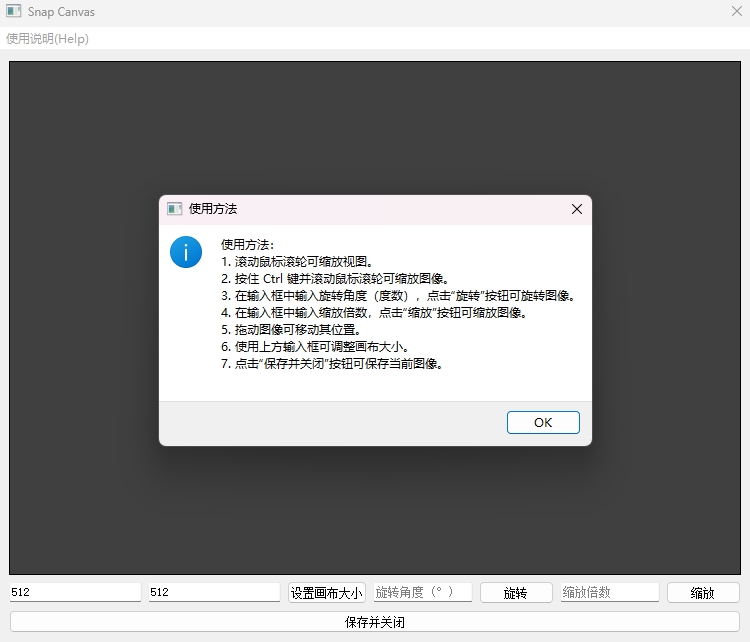Viewport: 750px width, 642px height.
Task: Click instruction line 4 about 缩放倍数
Action: tap(374, 313)
